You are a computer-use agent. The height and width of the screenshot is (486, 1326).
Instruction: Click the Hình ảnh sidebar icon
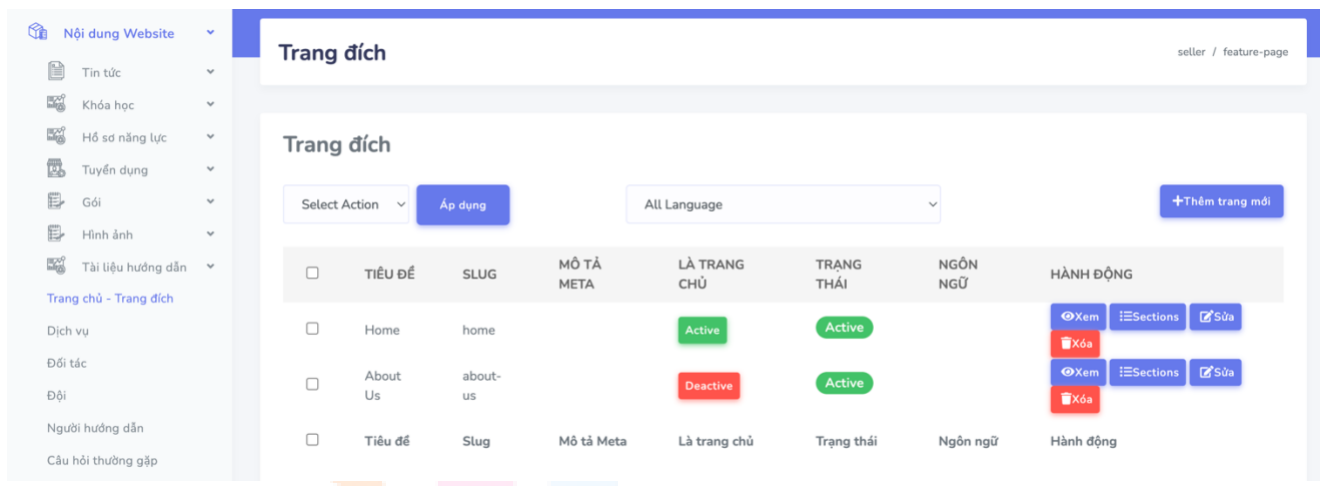tap(57, 234)
